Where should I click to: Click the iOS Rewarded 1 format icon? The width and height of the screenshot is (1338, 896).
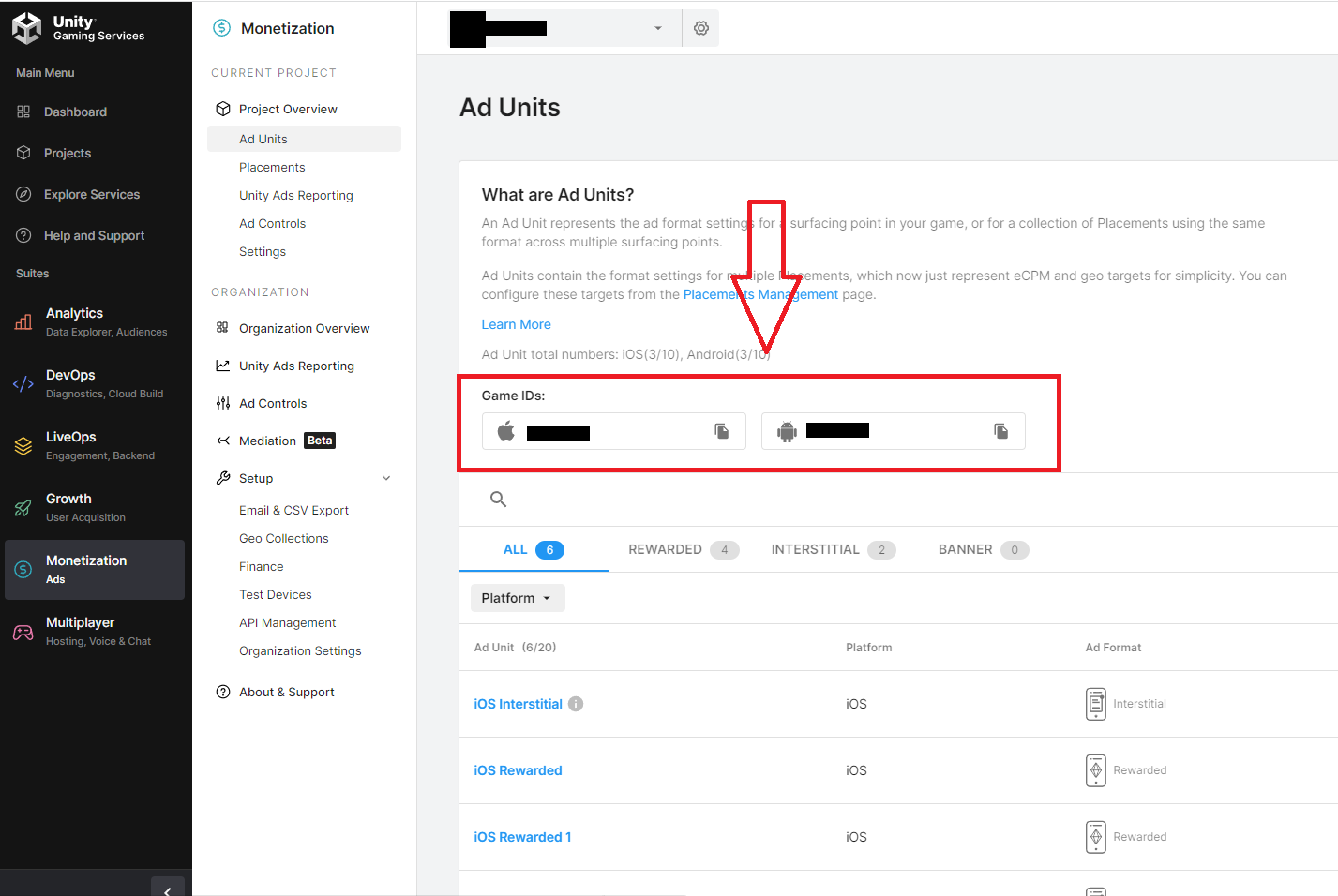[1096, 837]
